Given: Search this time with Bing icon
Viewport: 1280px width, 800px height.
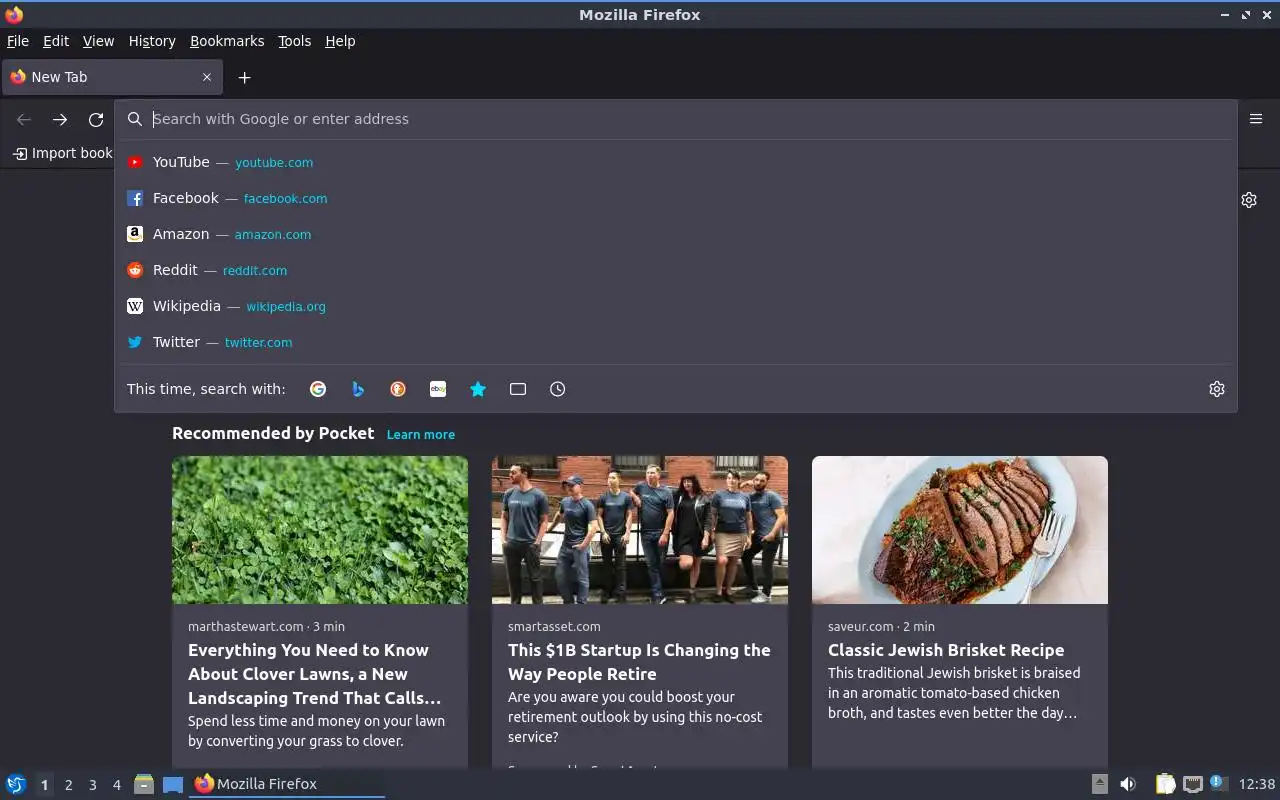Looking at the screenshot, I should click(x=358, y=389).
